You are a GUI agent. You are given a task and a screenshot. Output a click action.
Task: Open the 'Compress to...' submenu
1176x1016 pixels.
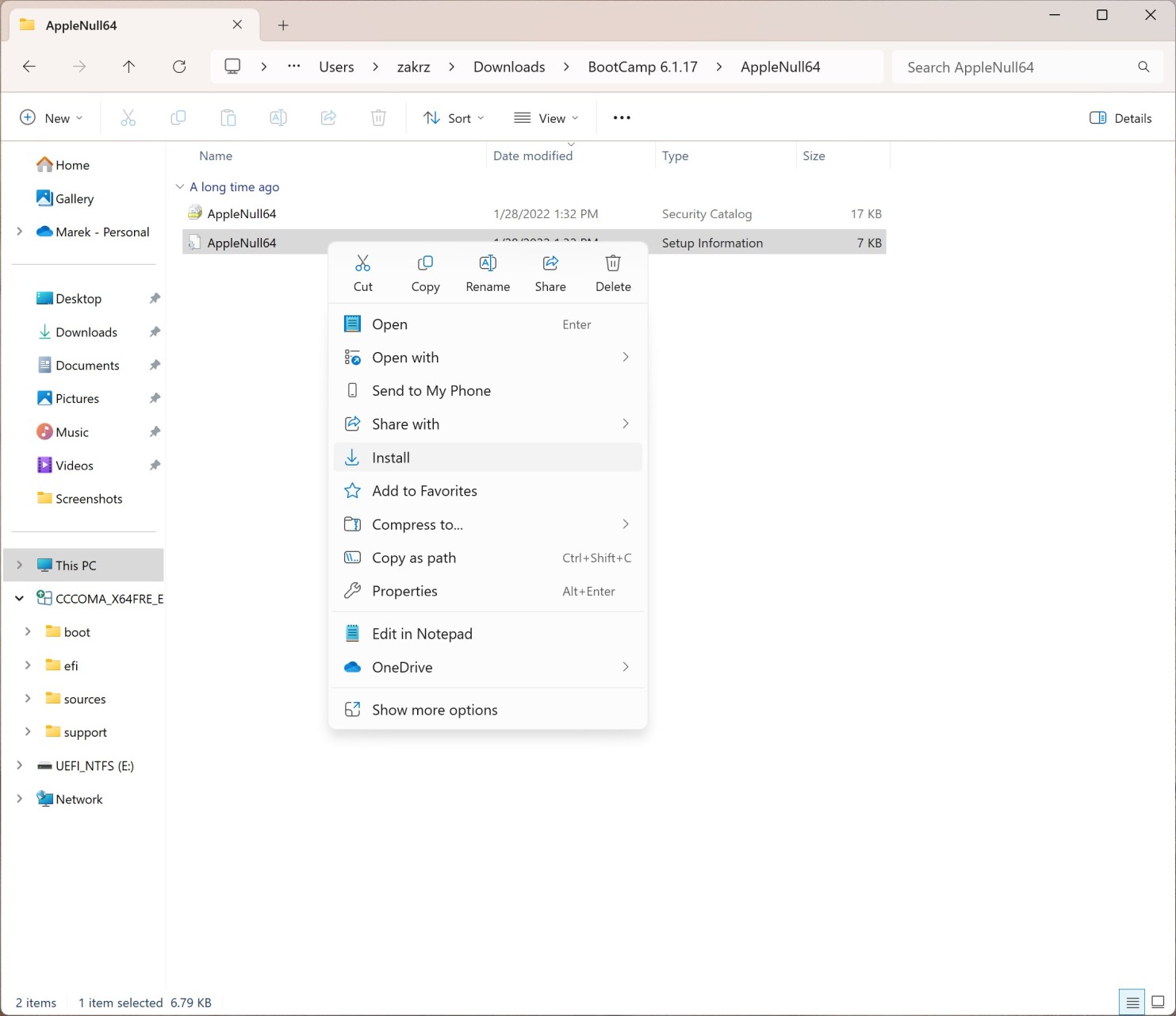[x=488, y=524]
